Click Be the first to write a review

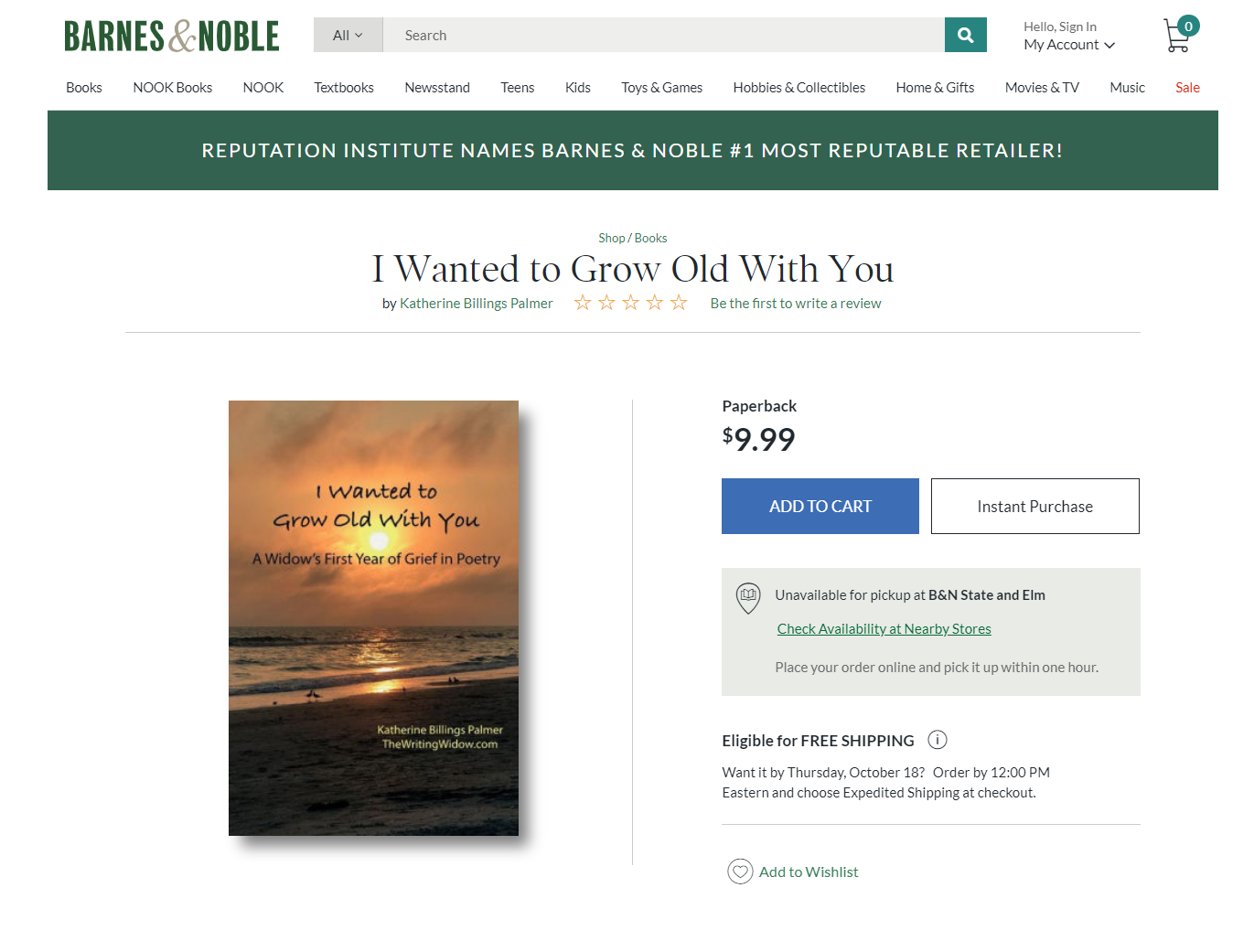pos(796,304)
